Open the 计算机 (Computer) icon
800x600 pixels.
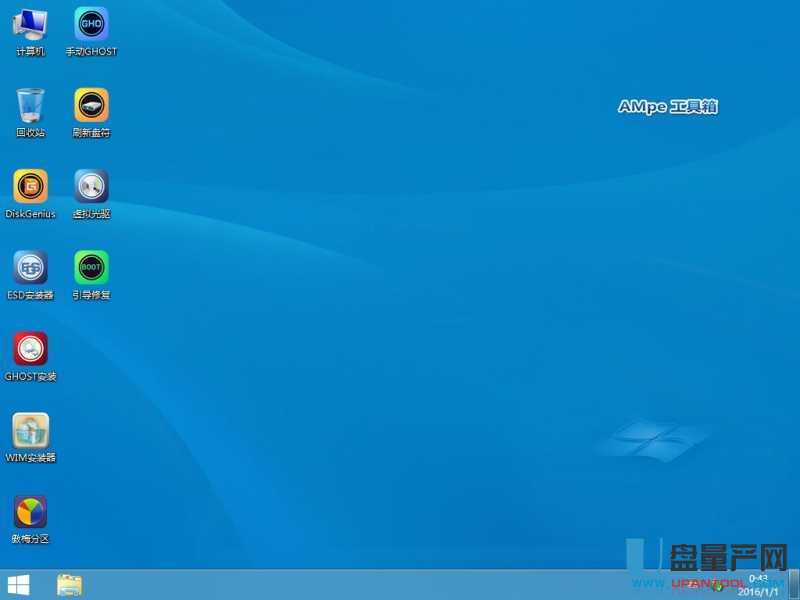coord(31,25)
